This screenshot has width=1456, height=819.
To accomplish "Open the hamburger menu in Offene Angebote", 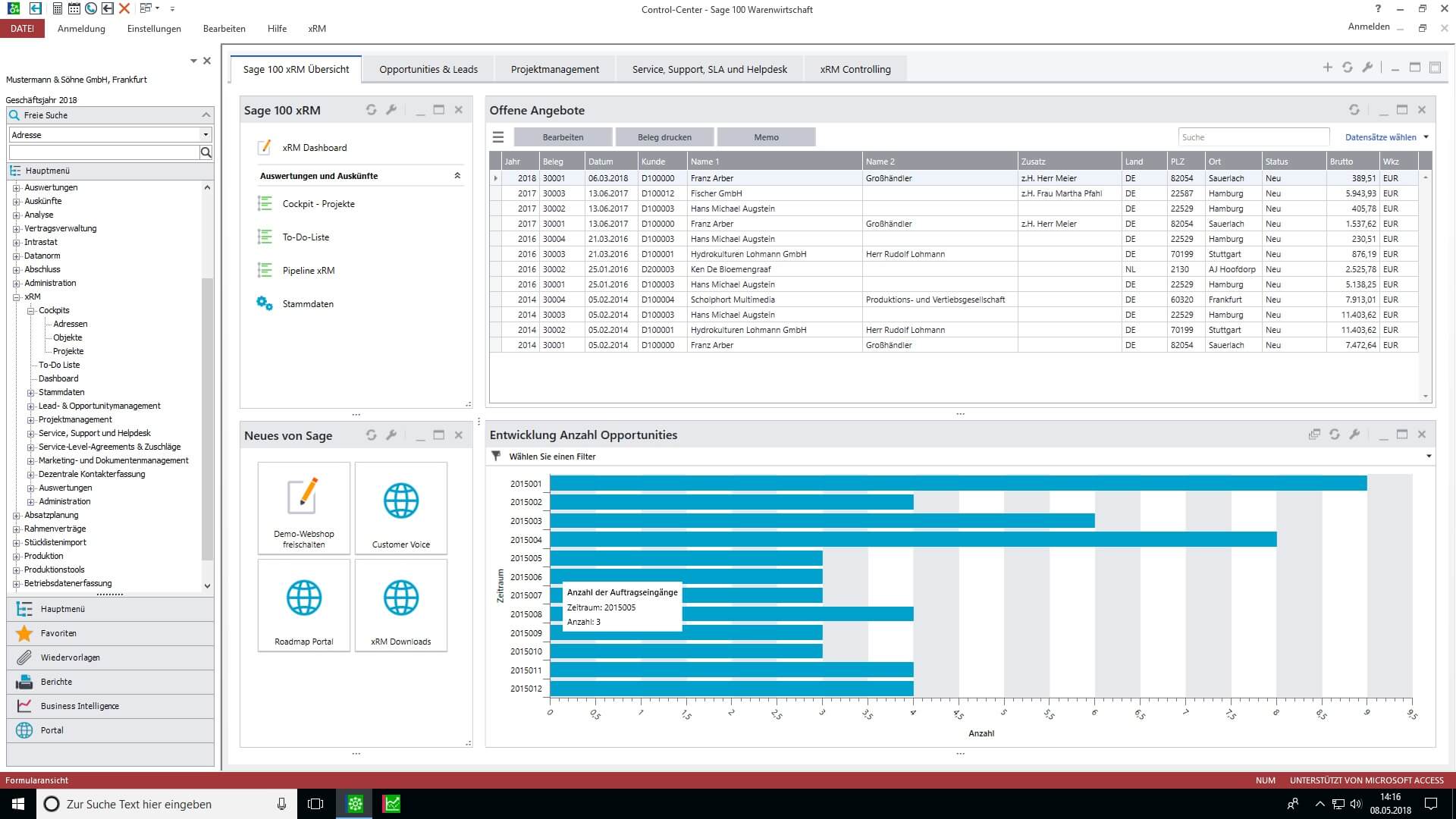I will coord(498,137).
